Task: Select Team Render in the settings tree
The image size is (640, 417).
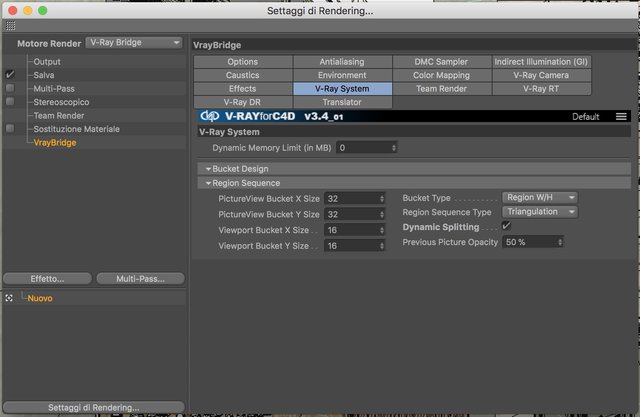Action: click(x=59, y=115)
